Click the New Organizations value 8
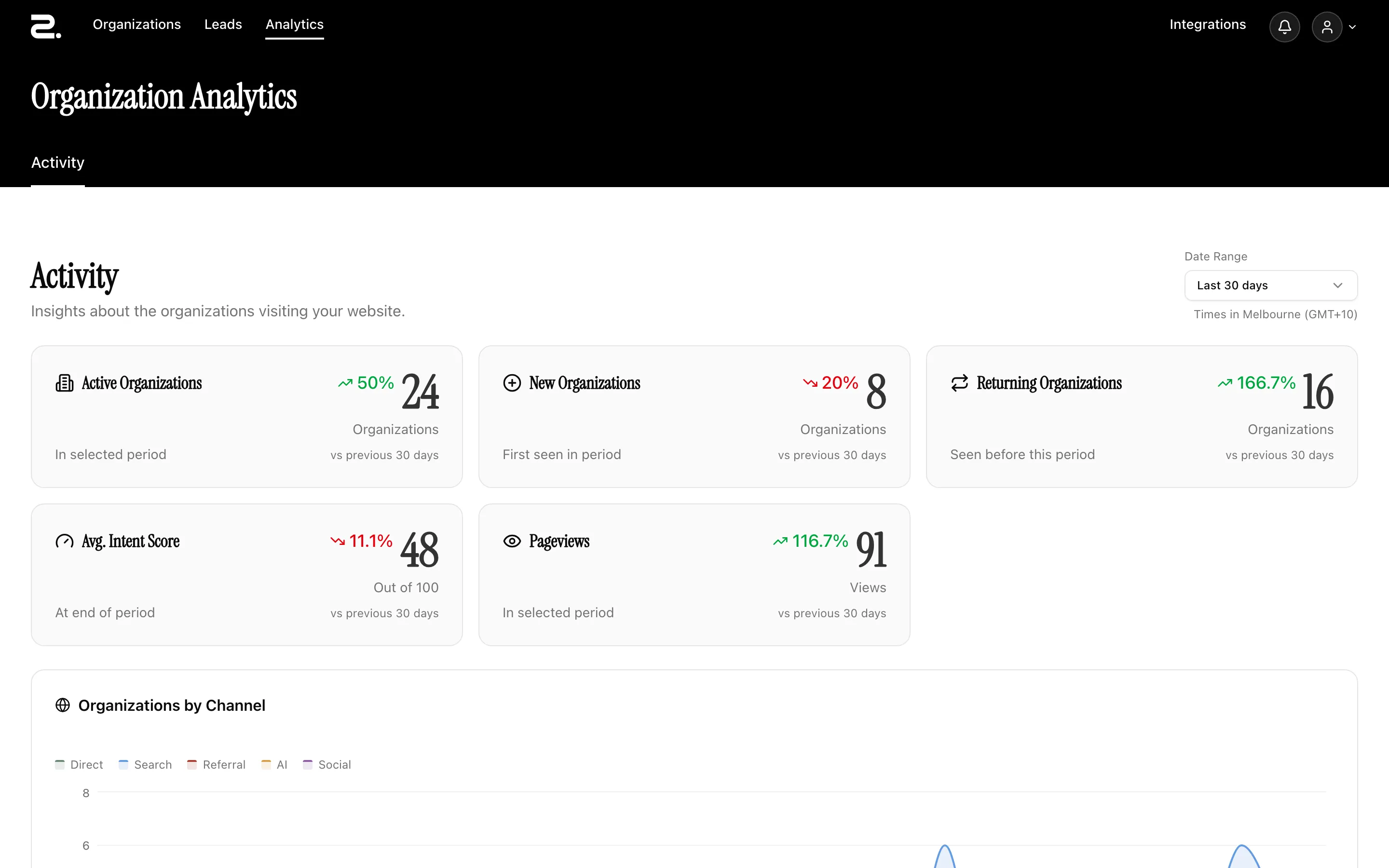Viewport: 1389px width, 868px height. pyautogui.click(x=876, y=392)
